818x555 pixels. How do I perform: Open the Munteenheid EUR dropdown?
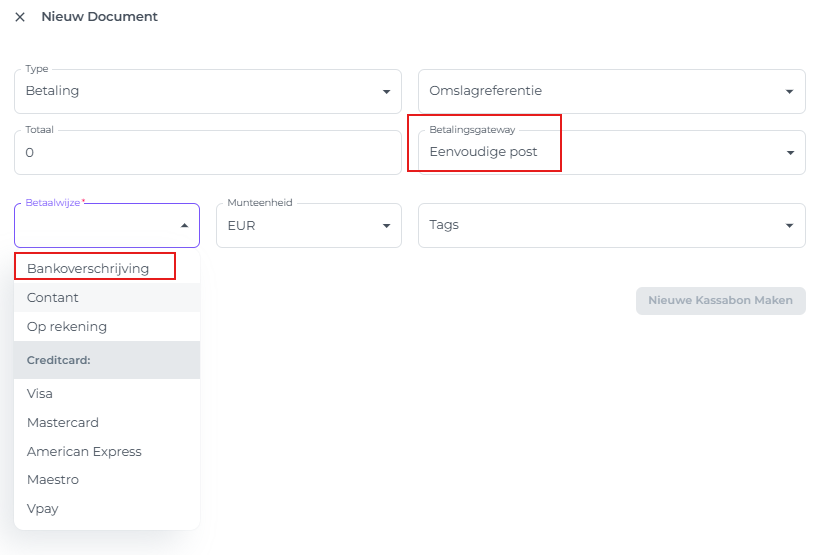[x=308, y=226]
